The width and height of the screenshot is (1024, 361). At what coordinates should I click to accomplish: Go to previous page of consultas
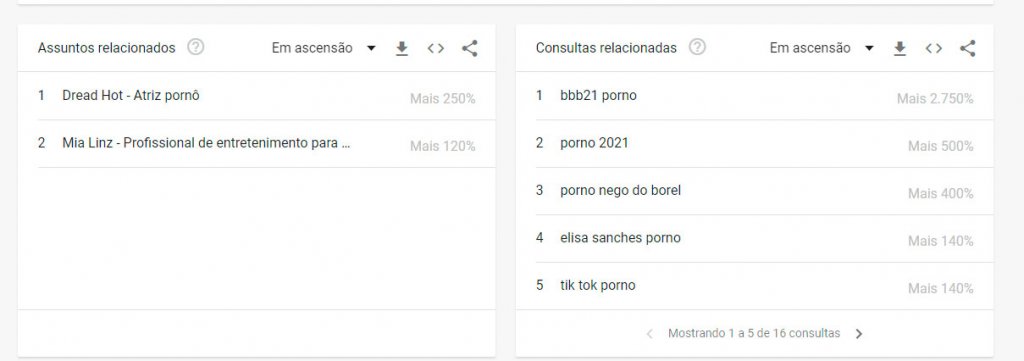pos(649,334)
